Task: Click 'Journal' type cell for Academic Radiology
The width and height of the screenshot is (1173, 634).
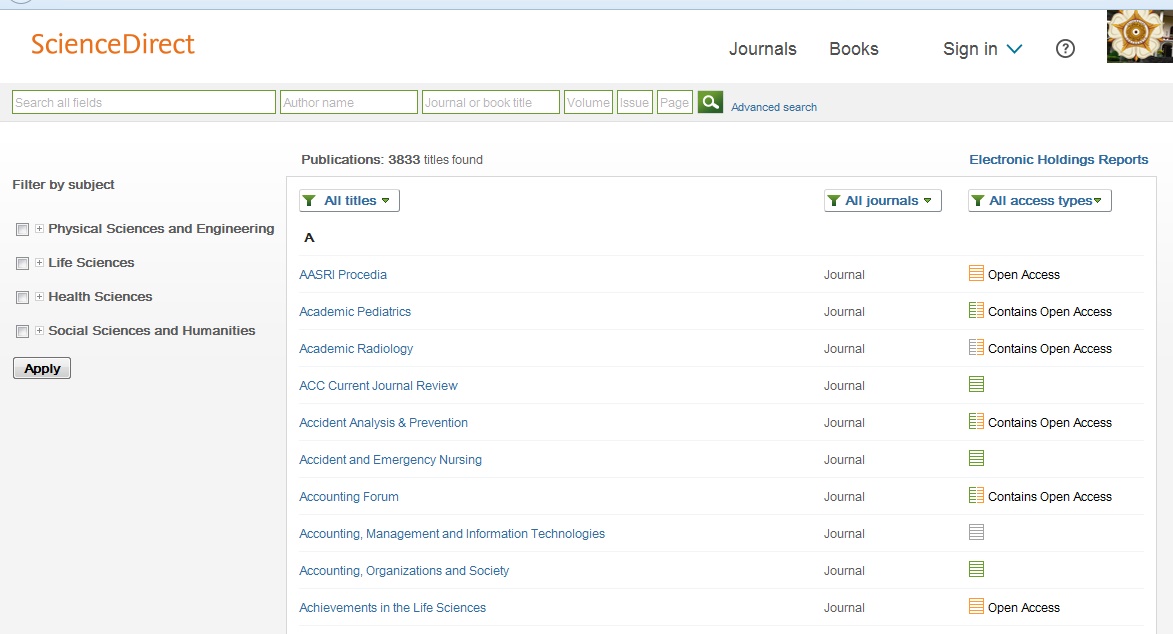Action: coord(844,349)
